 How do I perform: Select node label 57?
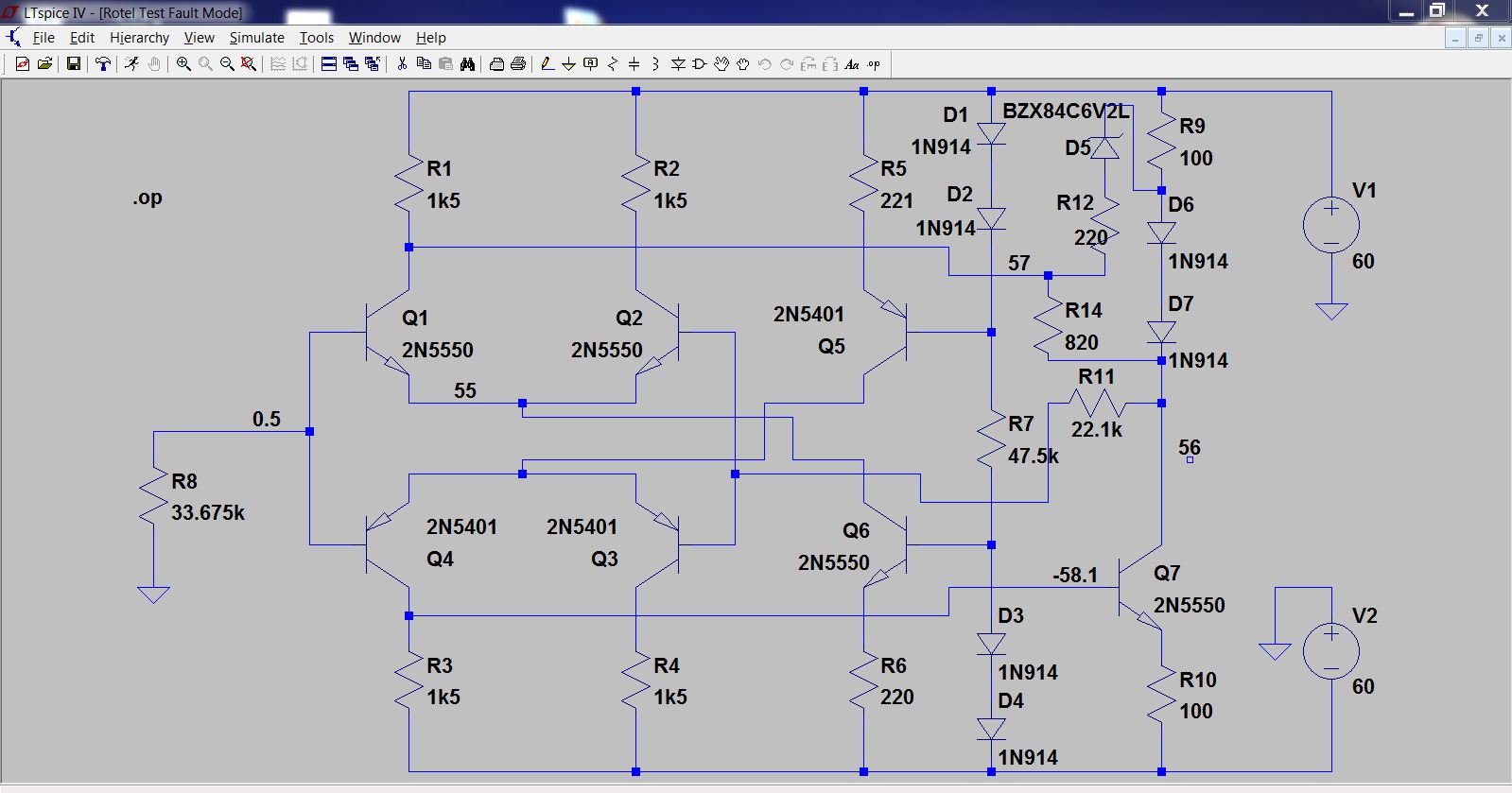[1018, 263]
